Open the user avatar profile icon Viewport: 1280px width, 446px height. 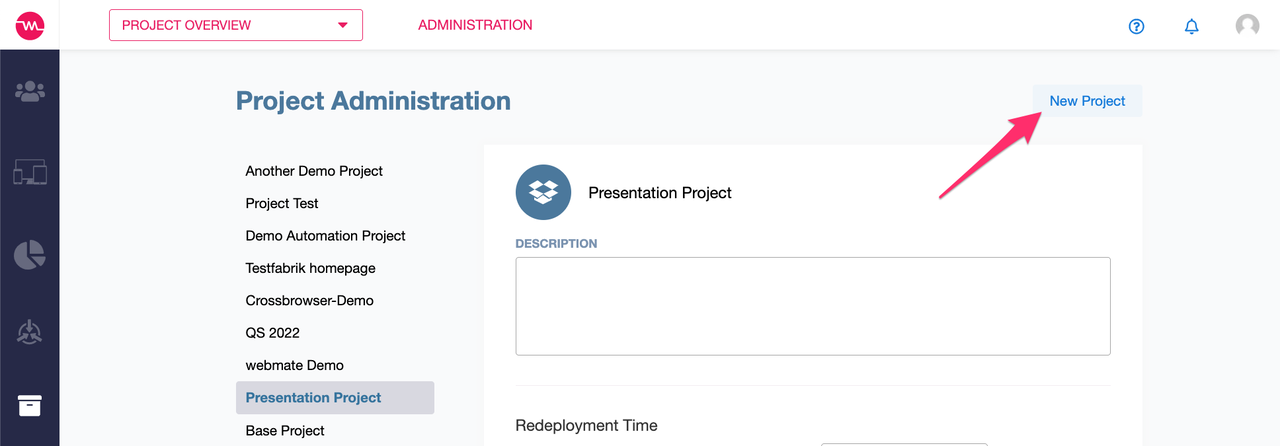[1247, 25]
